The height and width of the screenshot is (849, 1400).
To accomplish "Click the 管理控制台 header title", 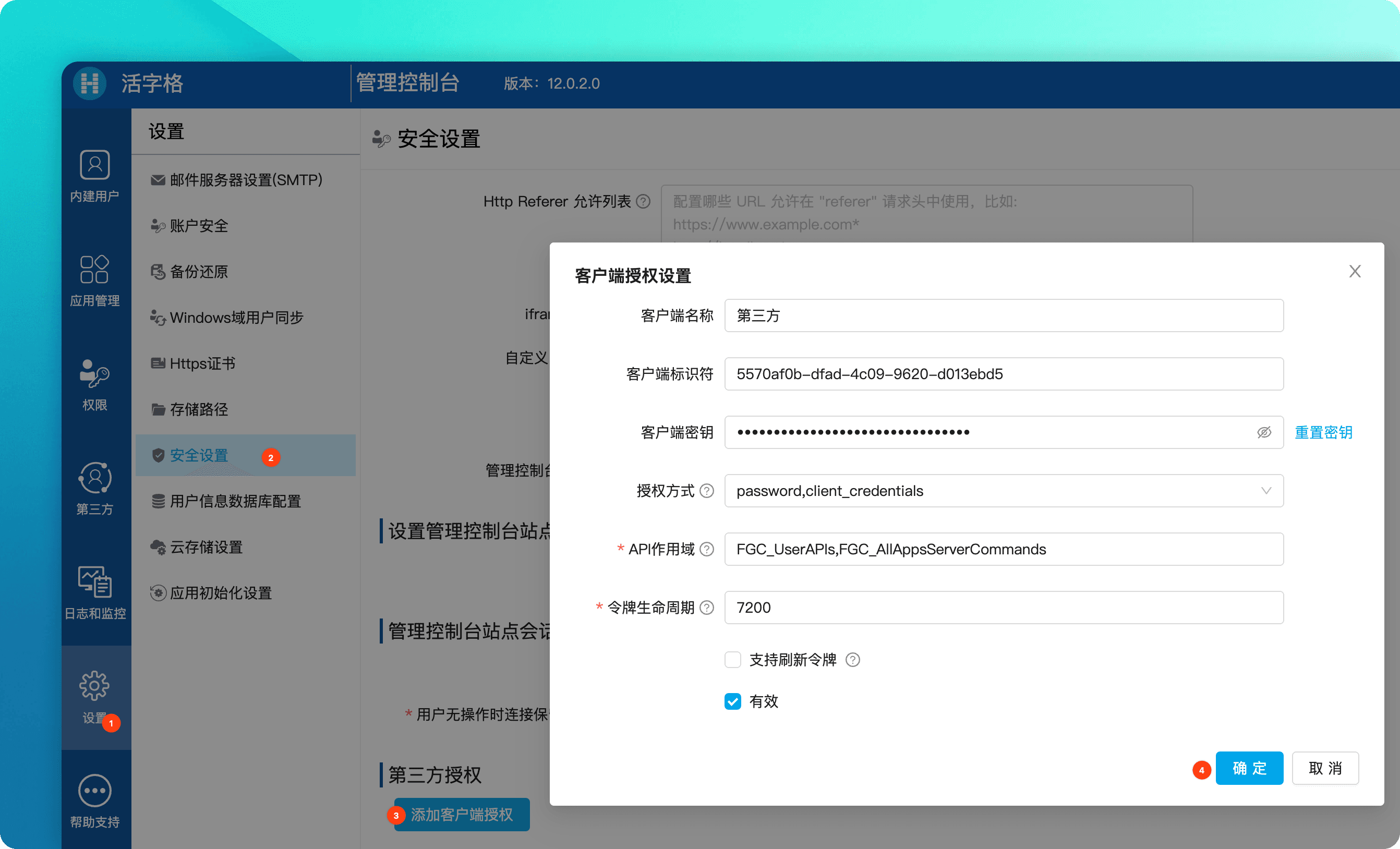I will tap(407, 83).
